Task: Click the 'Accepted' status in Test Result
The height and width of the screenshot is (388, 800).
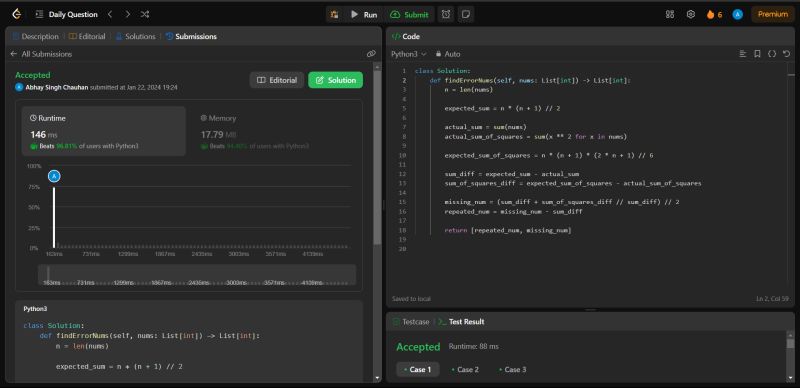Action: click(418, 347)
